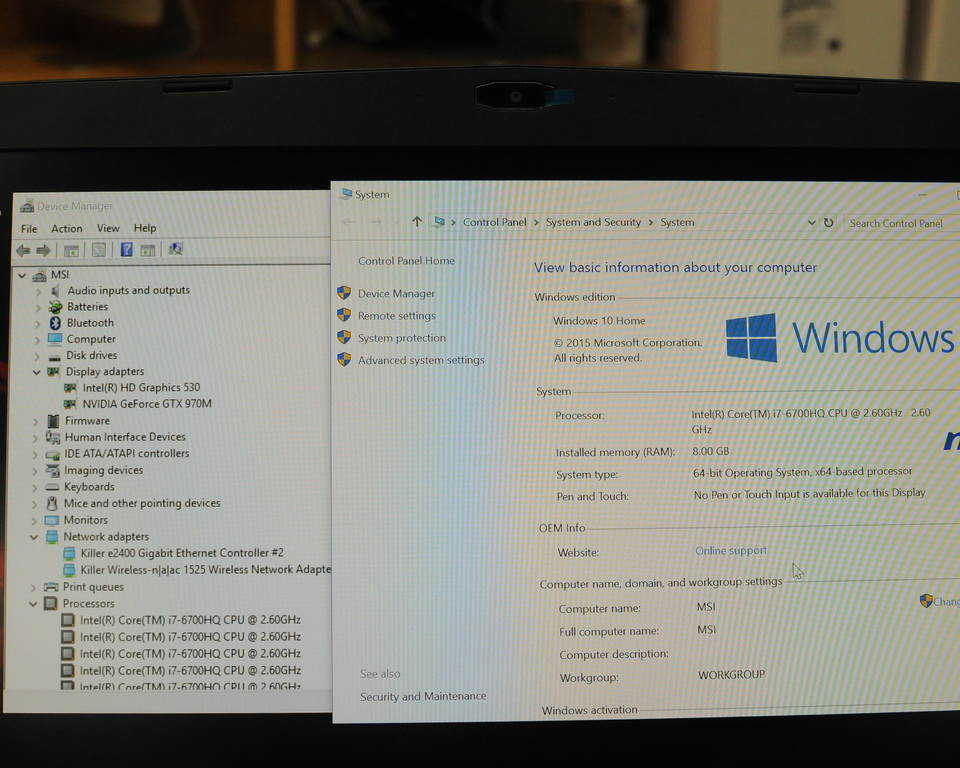Click the Firmware label in device tree
Screen dimensions: 960x768
tap(88, 421)
